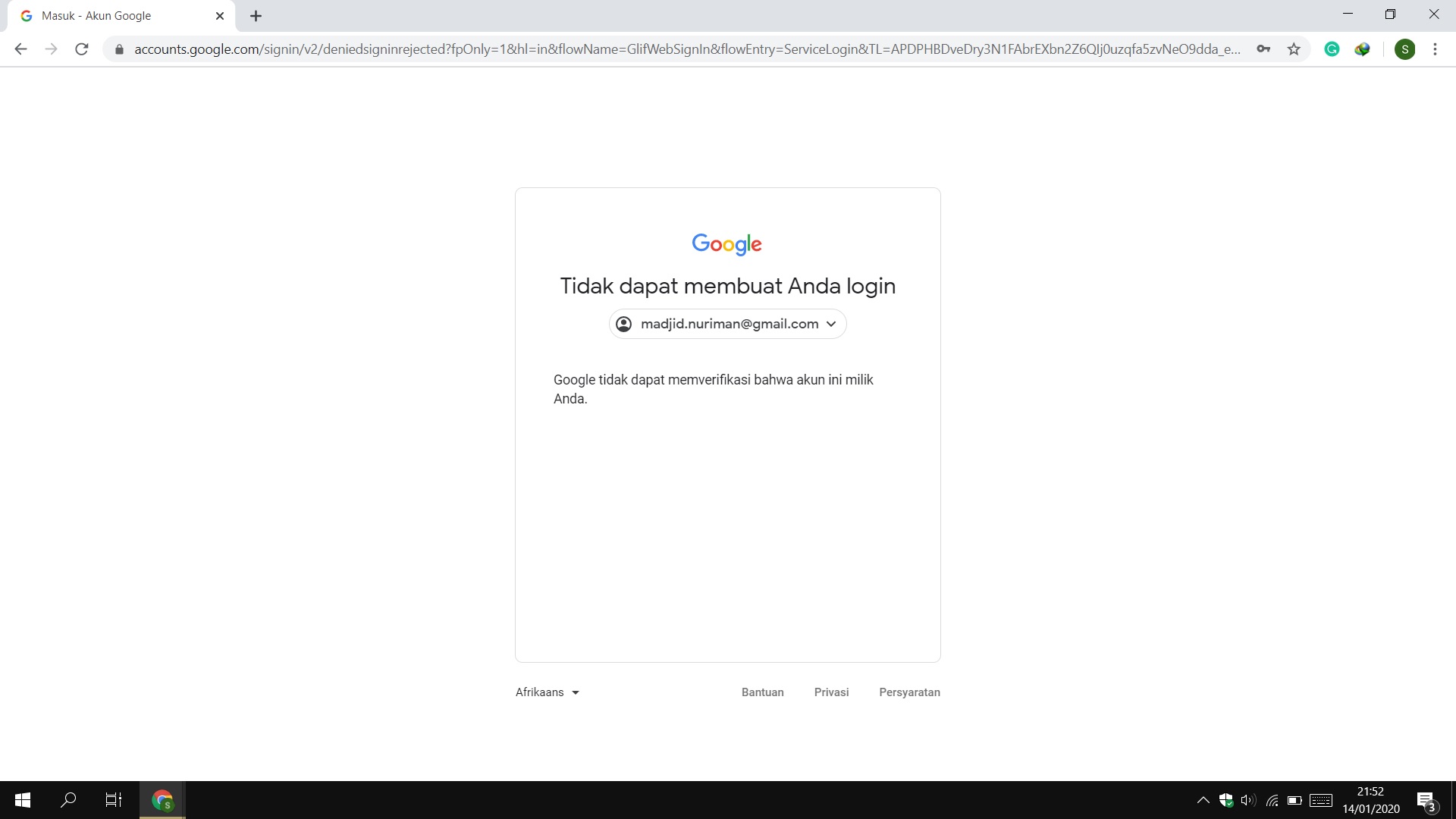Open the Persyaratan terms link
Image resolution: width=1456 pixels, height=819 pixels.
(909, 692)
